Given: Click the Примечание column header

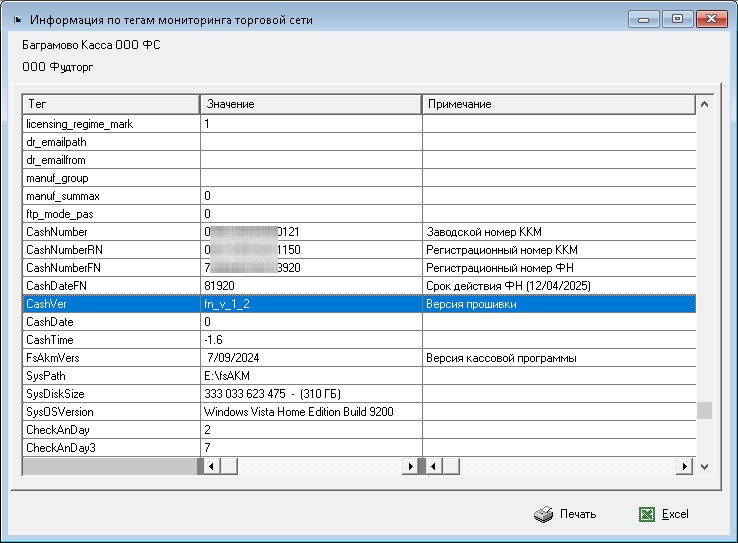Looking at the screenshot, I should (558, 104).
